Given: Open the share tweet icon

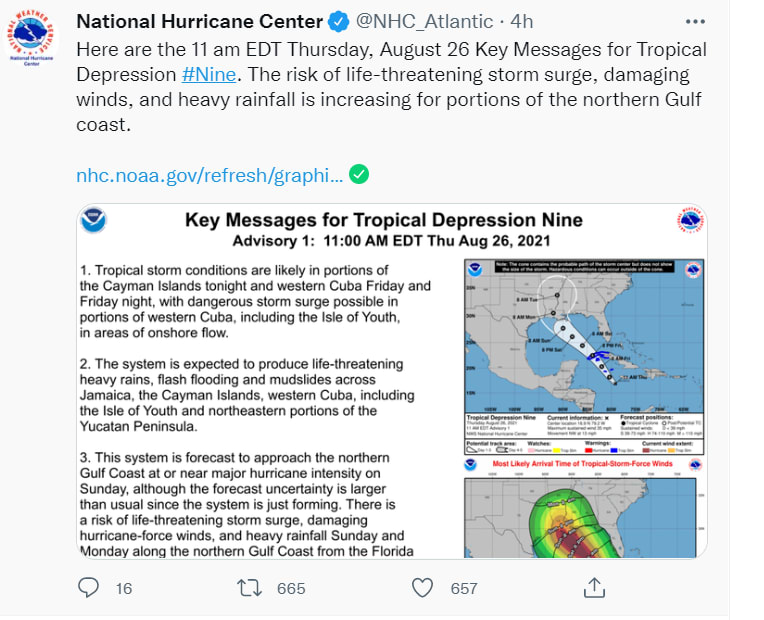Looking at the screenshot, I should click(x=594, y=587).
